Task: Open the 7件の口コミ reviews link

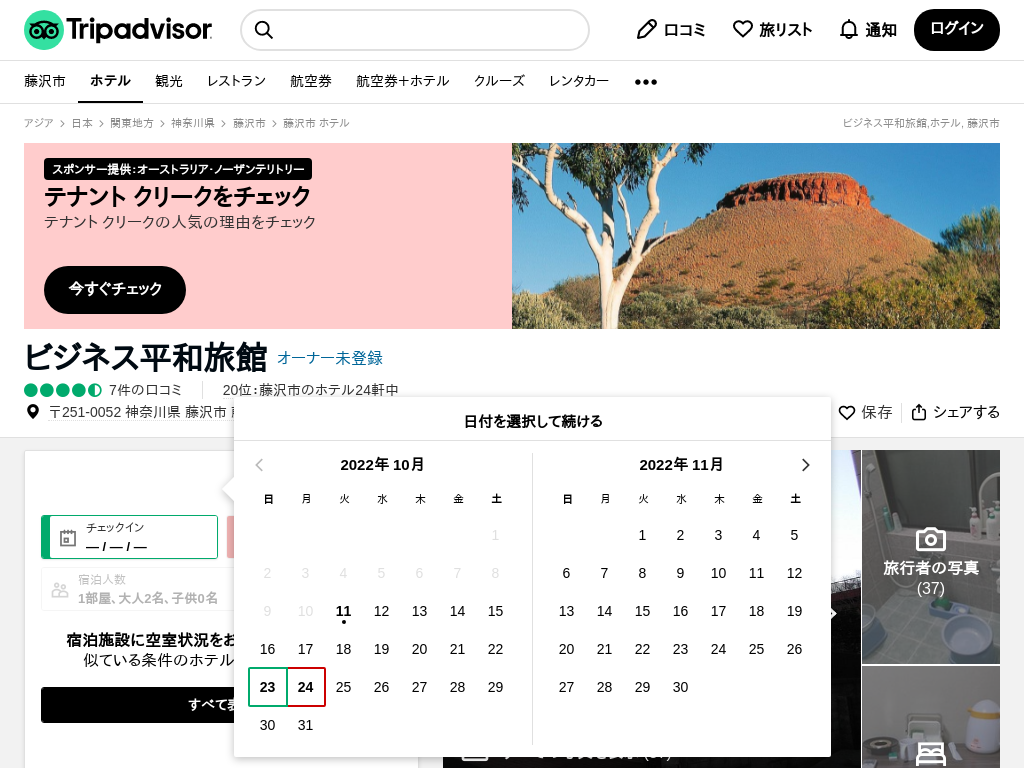Action: (145, 390)
